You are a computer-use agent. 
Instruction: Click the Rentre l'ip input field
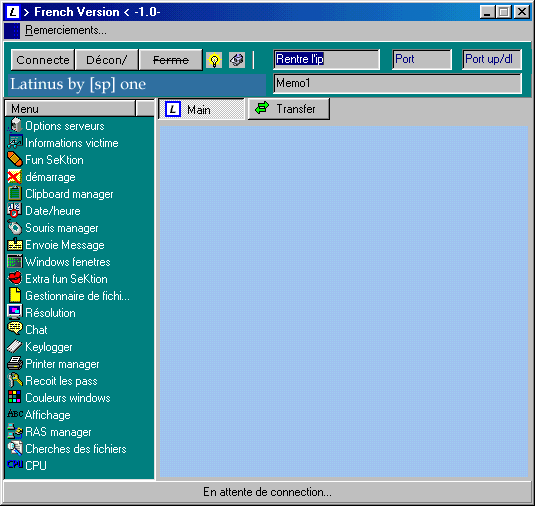[x=327, y=59]
